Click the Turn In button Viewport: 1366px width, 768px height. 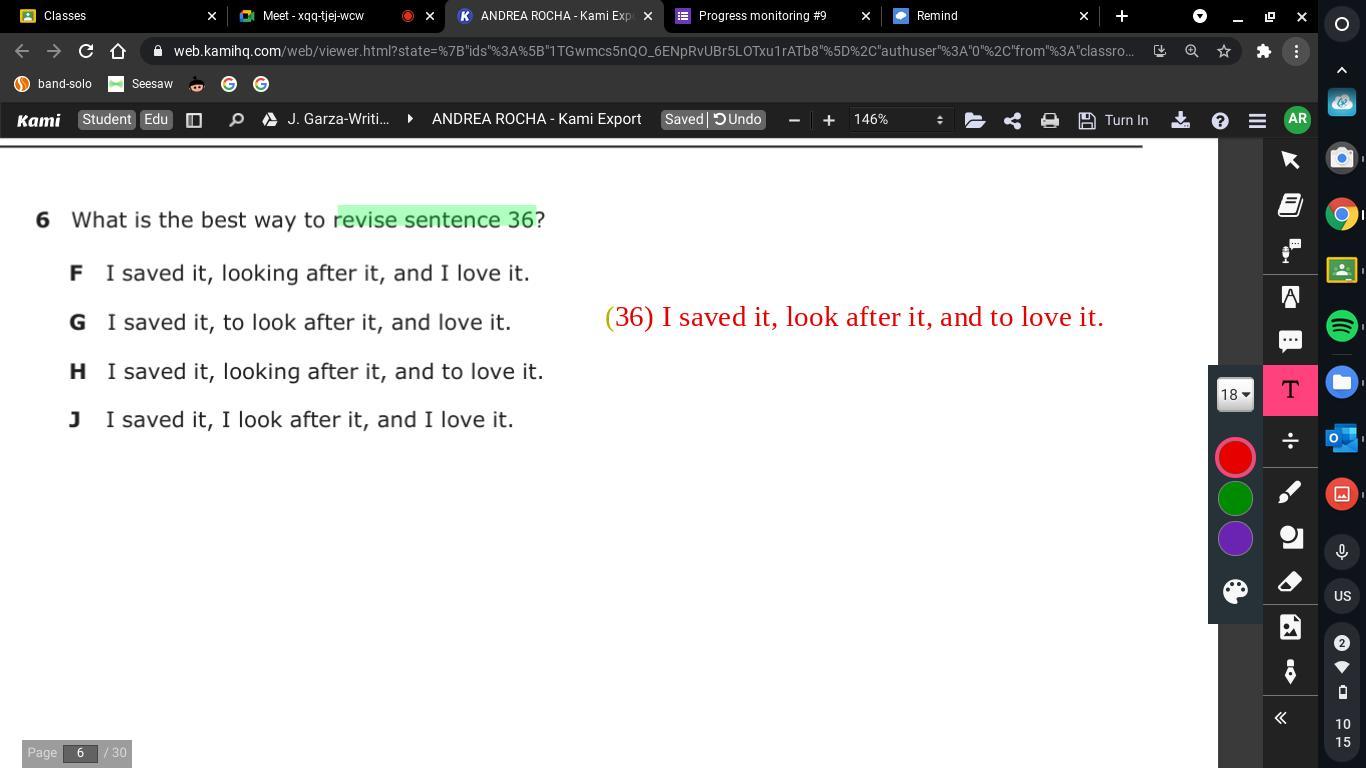click(1113, 120)
